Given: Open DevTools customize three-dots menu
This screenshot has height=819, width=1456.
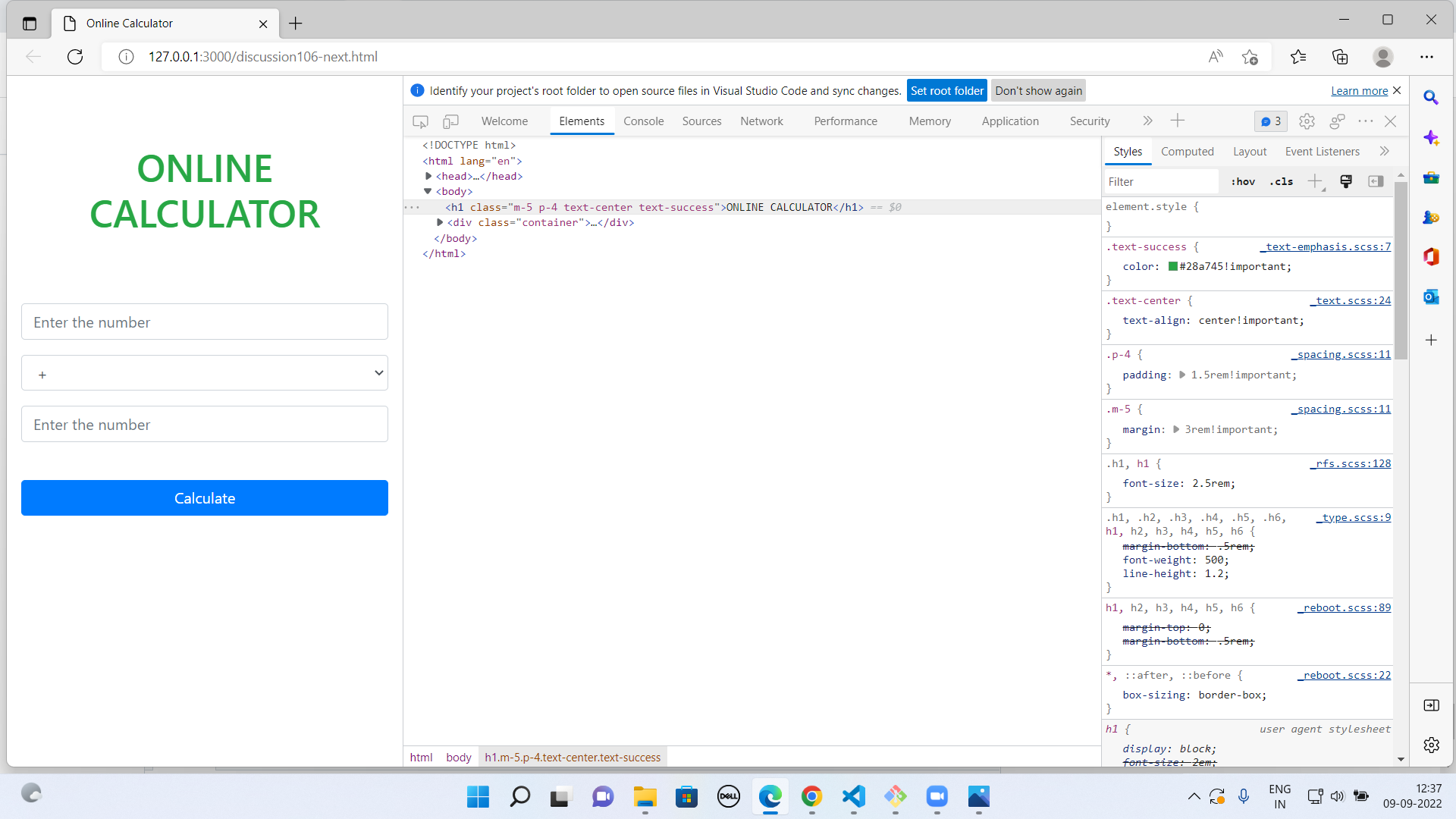Looking at the screenshot, I should click(x=1366, y=121).
